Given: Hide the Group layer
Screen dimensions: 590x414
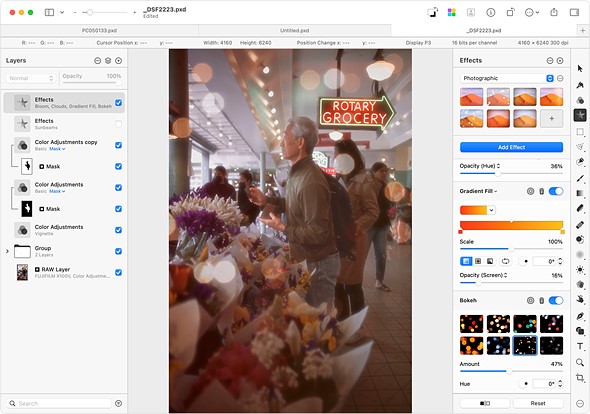Looking at the screenshot, I should click(119, 251).
